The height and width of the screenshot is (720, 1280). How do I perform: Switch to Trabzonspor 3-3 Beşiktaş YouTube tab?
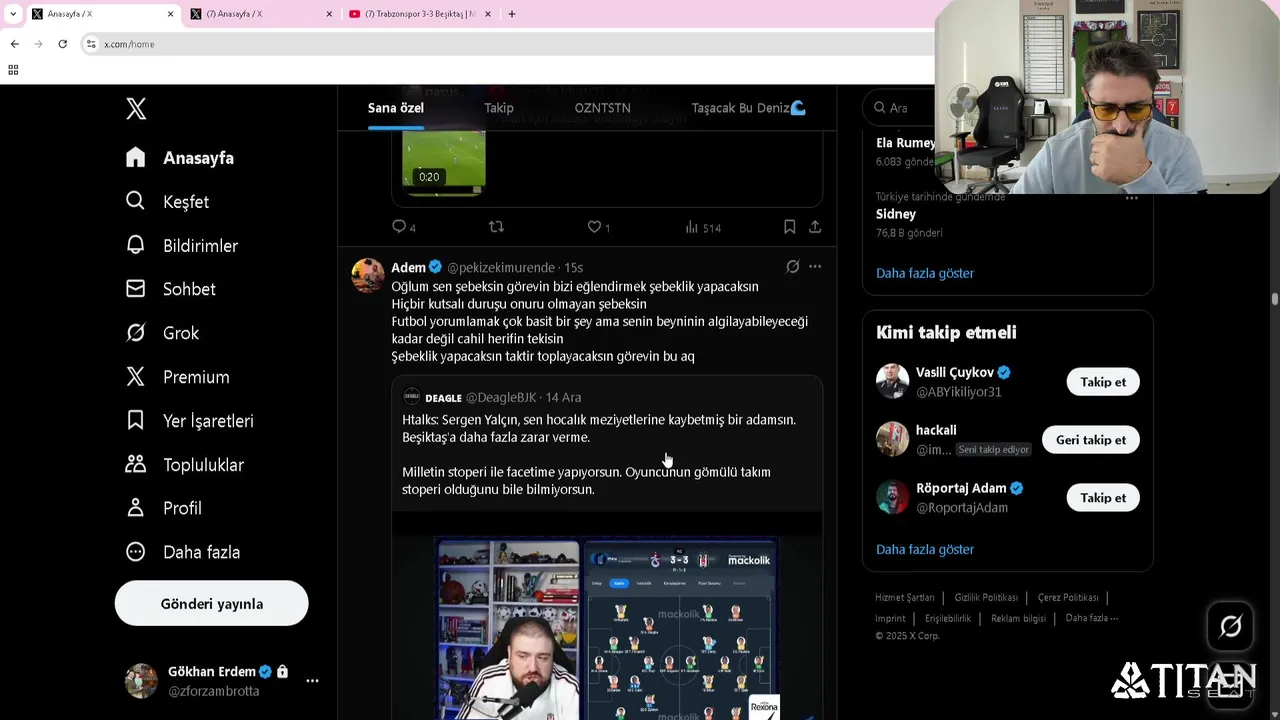point(420,14)
